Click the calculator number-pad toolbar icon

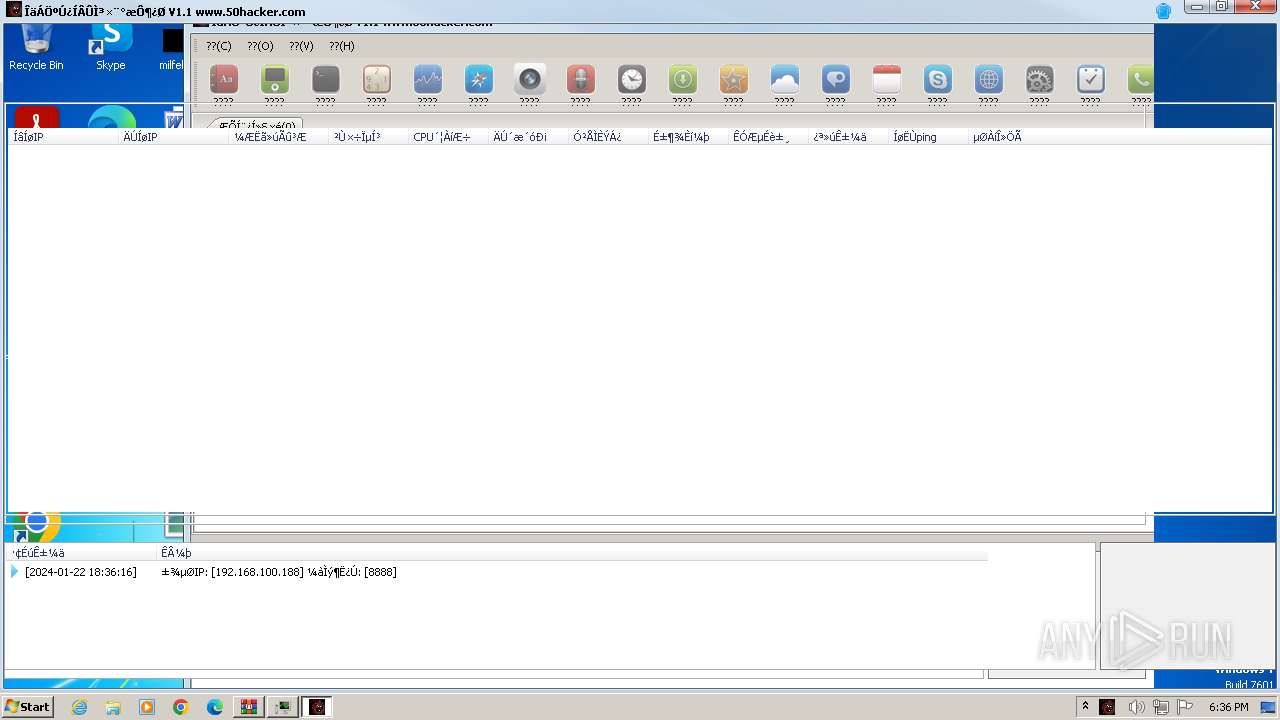[x=376, y=79]
